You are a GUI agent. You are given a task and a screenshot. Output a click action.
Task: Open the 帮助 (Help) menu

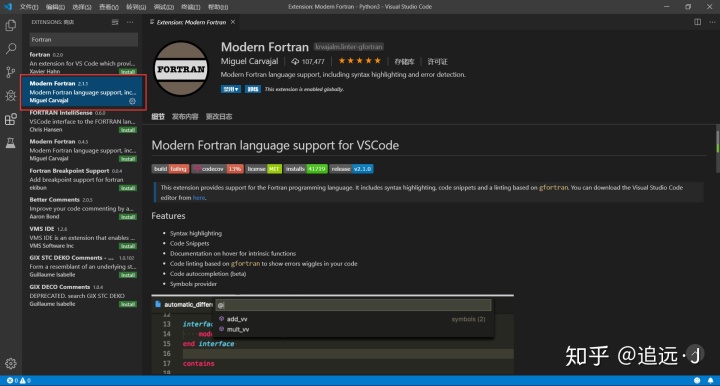218,7
